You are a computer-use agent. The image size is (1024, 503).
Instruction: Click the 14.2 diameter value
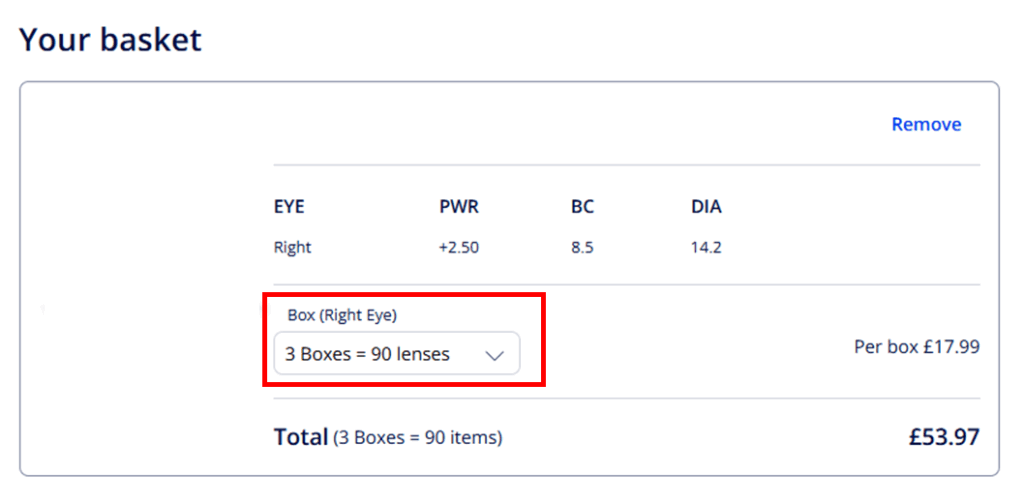[x=706, y=248]
